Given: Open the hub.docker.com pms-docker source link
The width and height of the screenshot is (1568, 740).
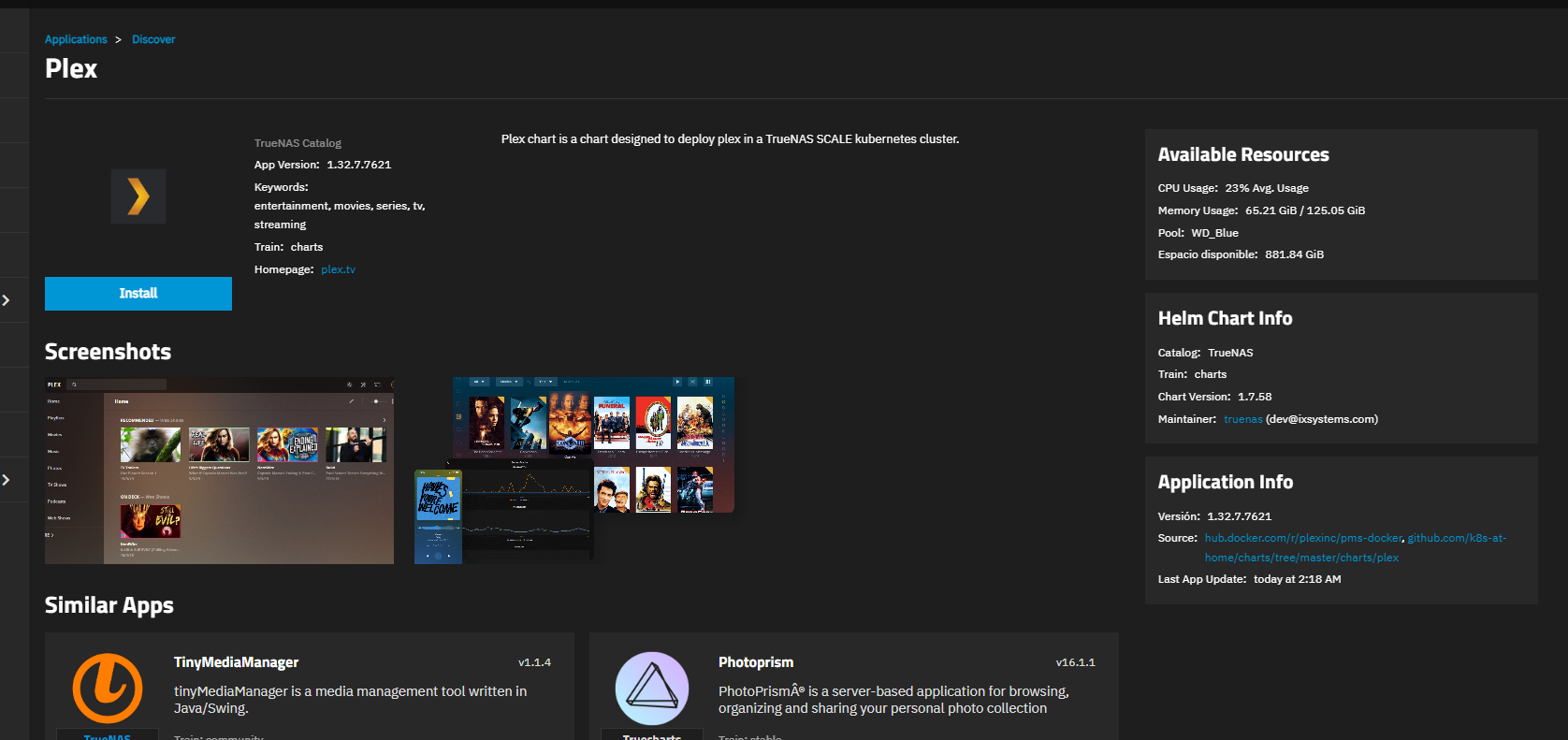Looking at the screenshot, I should tap(1303, 538).
